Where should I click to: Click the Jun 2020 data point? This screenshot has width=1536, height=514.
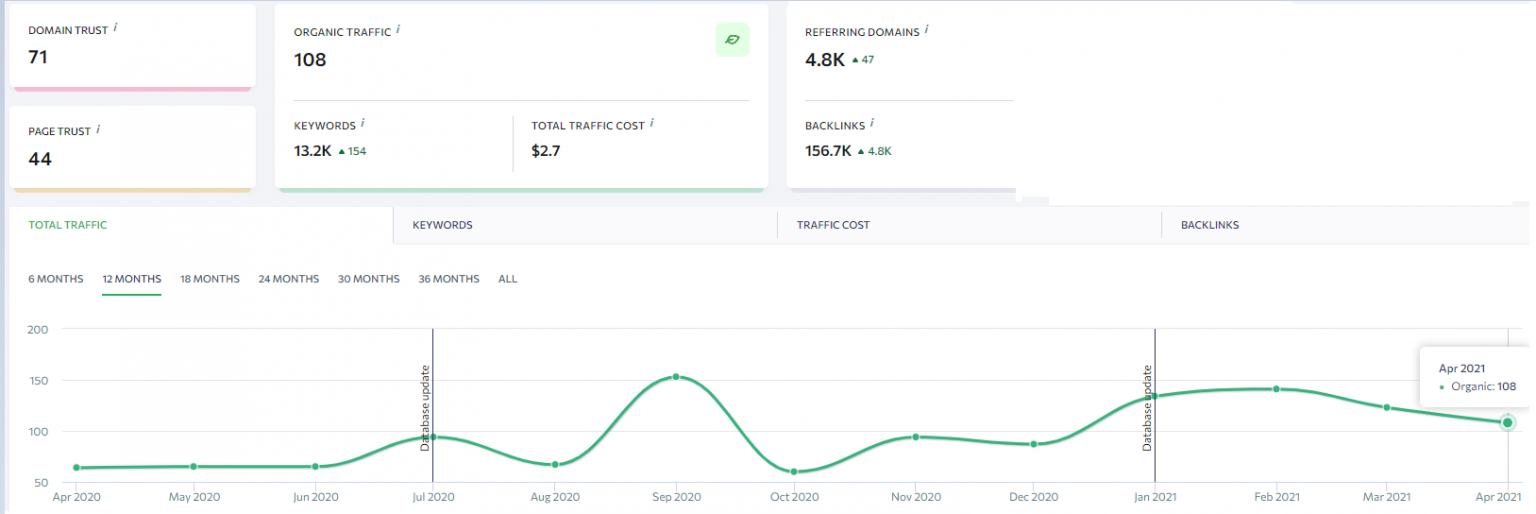click(315, 467)
